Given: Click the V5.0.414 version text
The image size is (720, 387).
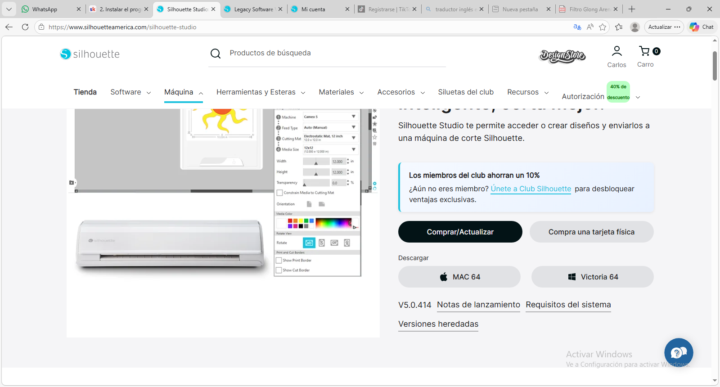Looking at the screenshot, I should coord(415,305).
